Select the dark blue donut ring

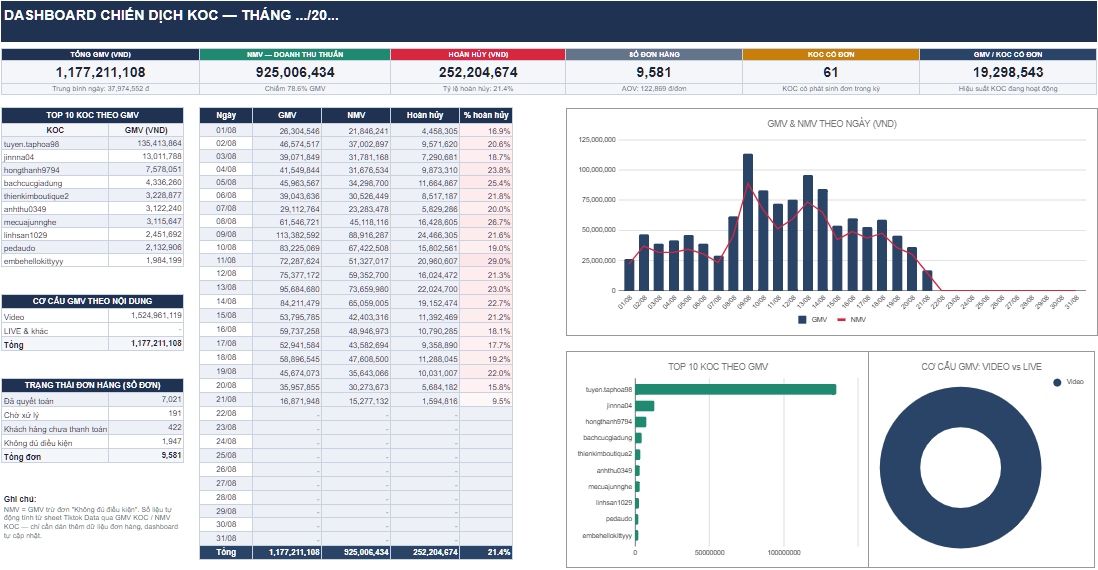pyautogui.click(x=900, y=468)
